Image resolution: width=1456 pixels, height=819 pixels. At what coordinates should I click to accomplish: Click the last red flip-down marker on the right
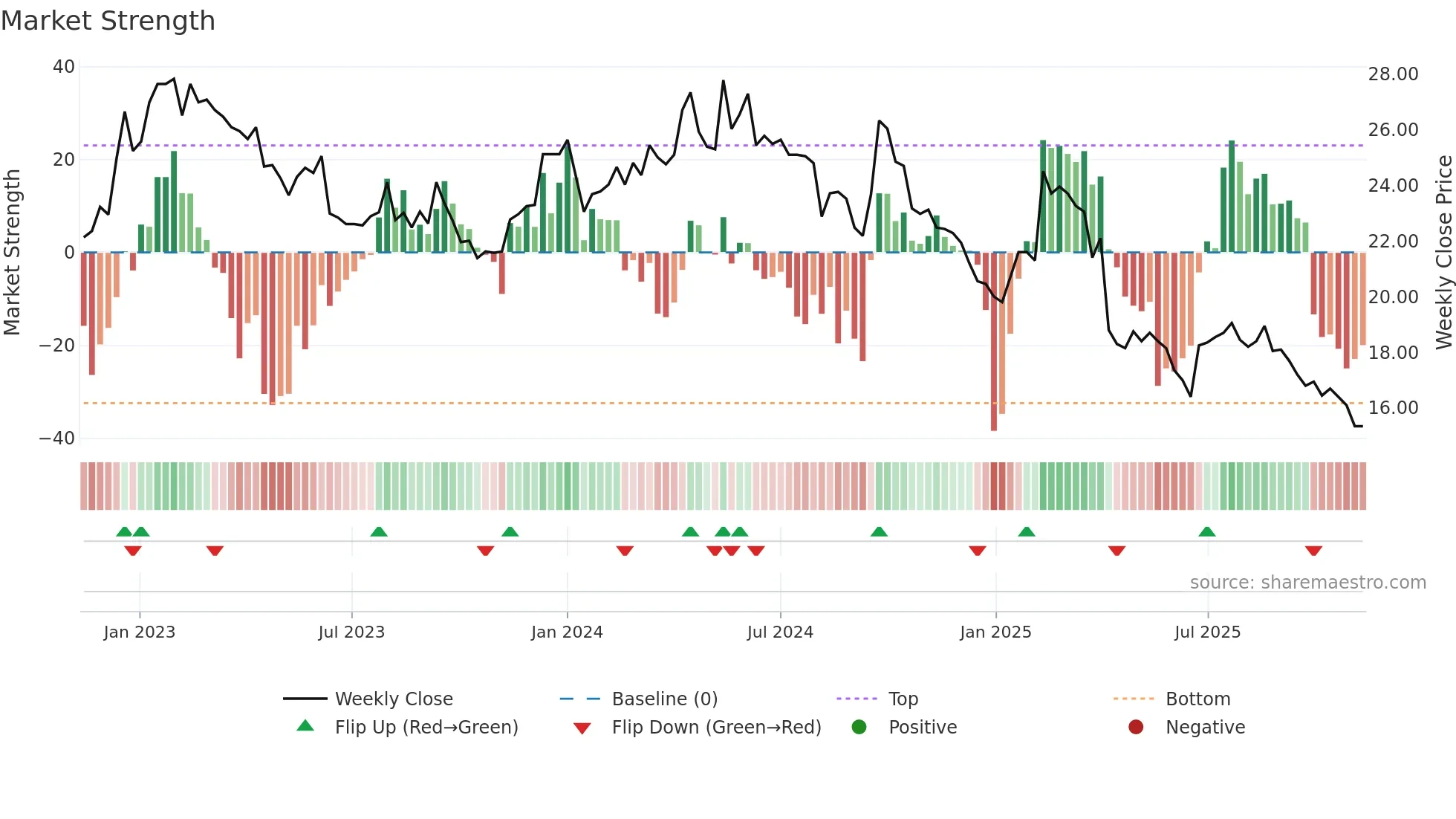click(x=1313, y=551)
